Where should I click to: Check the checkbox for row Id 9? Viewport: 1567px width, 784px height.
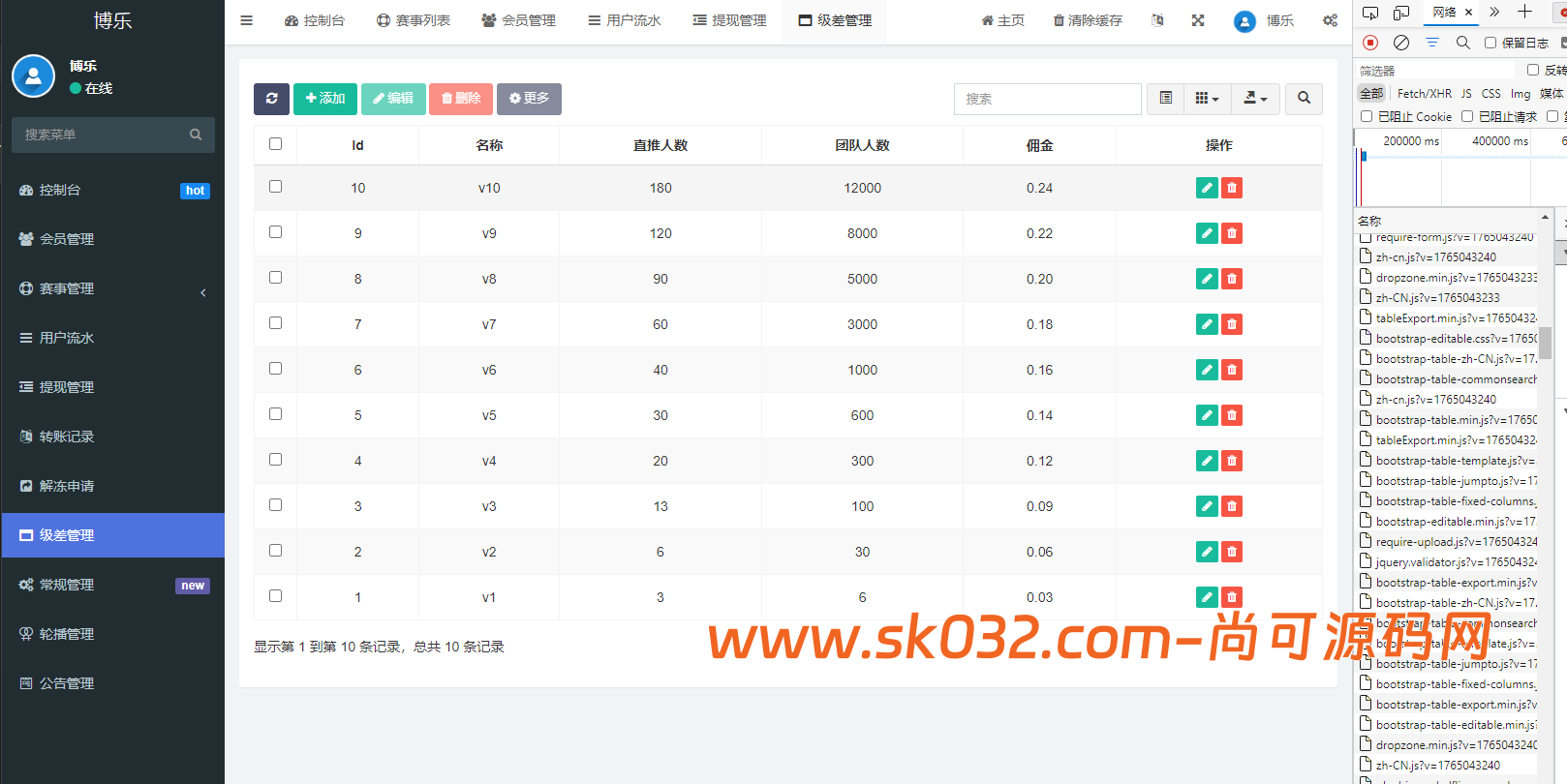(276, 232)
